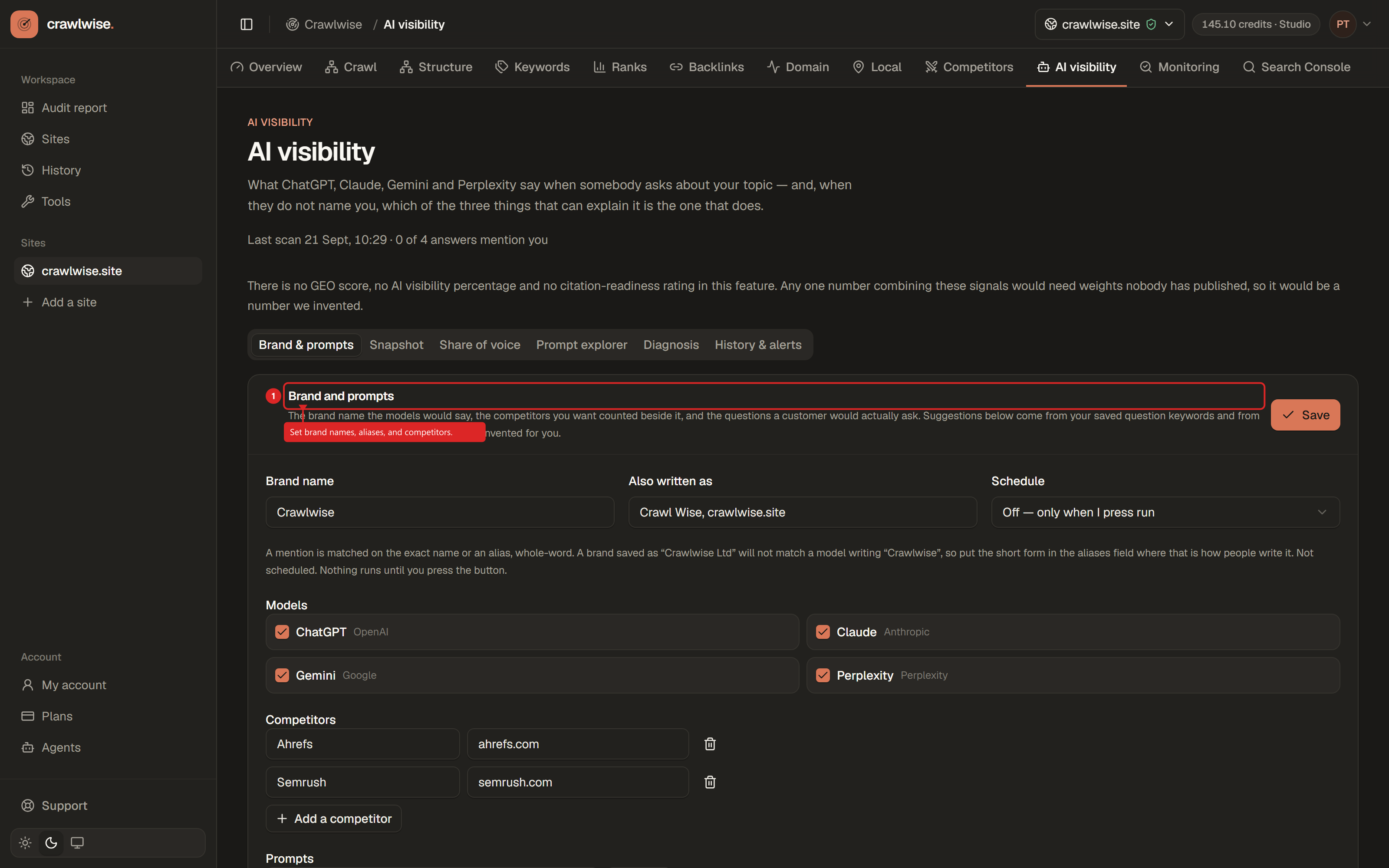
Task: Open the Search Console tab
Action: (1296, 67)
